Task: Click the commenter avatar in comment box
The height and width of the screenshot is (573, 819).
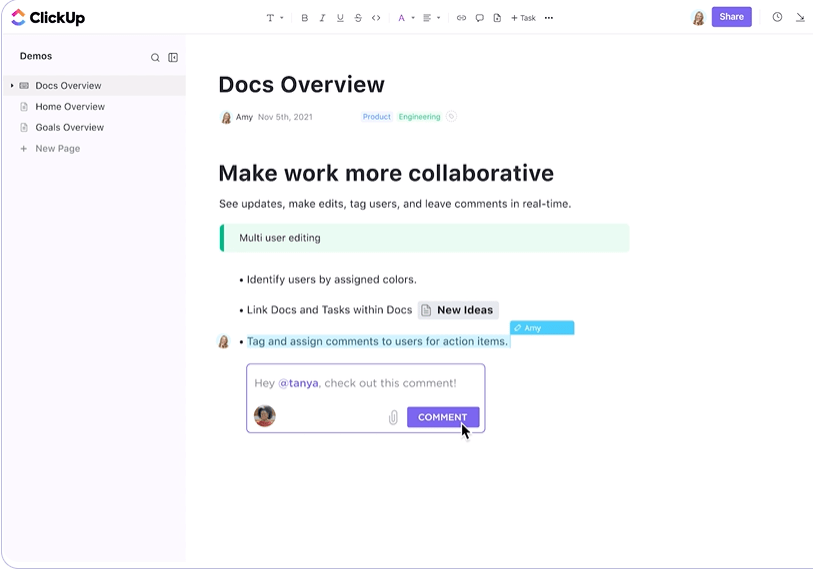Action: (x=265, y=416)
